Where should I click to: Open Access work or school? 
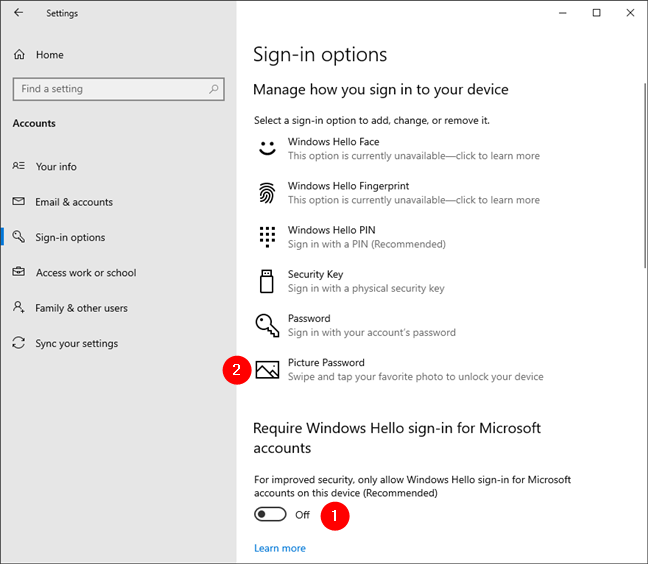click(86, 273)
